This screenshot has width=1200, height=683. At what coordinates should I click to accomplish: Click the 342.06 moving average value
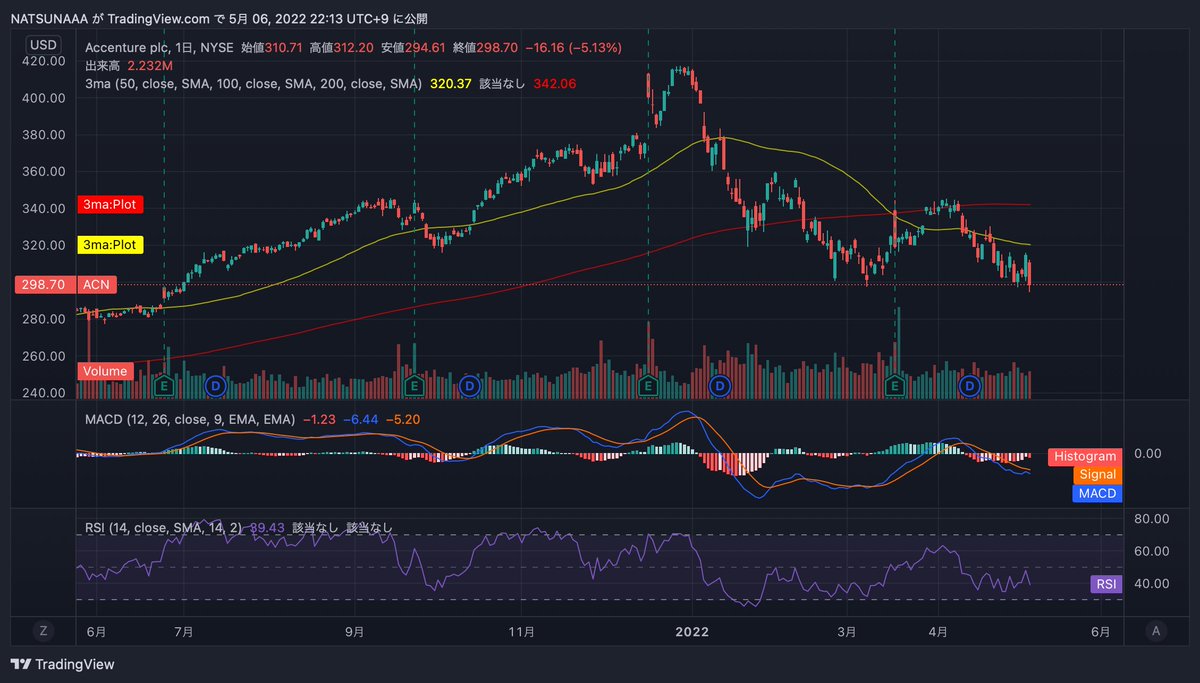click(555, 84)
